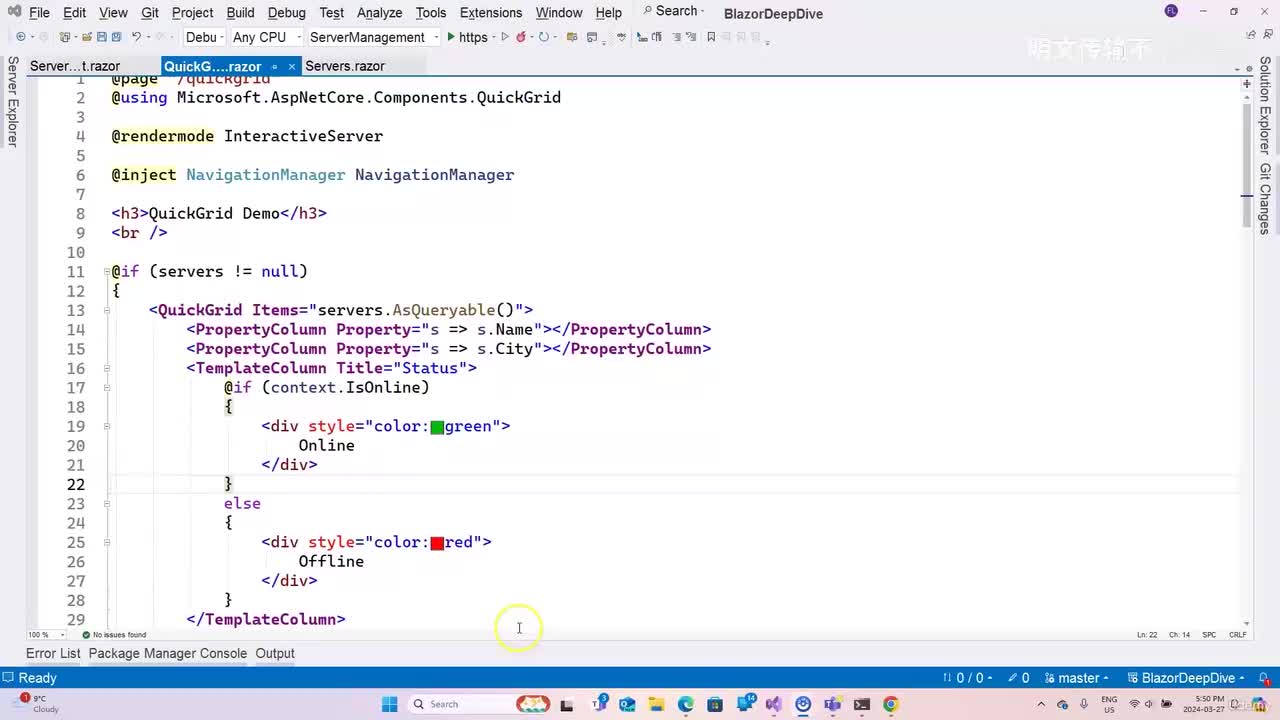Open the Git menu
This screenshot has height=720, width=1280.
coord(149,13)
